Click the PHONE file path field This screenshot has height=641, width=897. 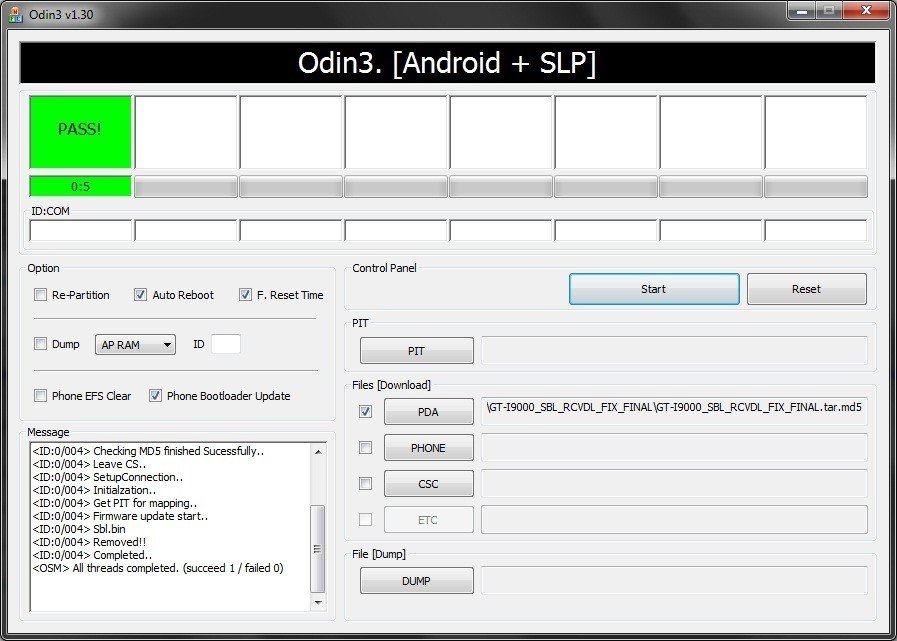point(674,447)
